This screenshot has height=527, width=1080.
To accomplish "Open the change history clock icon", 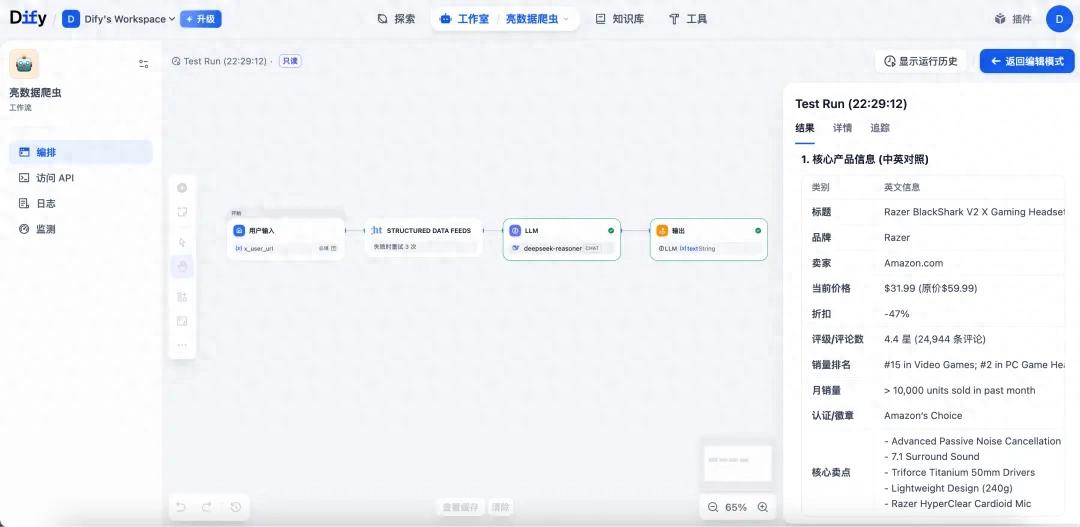I will click(x=236, y=507).
